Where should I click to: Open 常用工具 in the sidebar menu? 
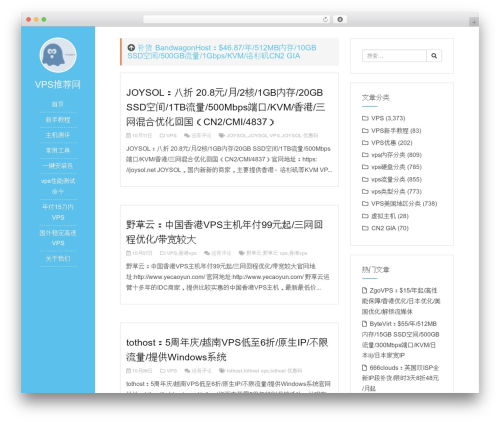58,150
